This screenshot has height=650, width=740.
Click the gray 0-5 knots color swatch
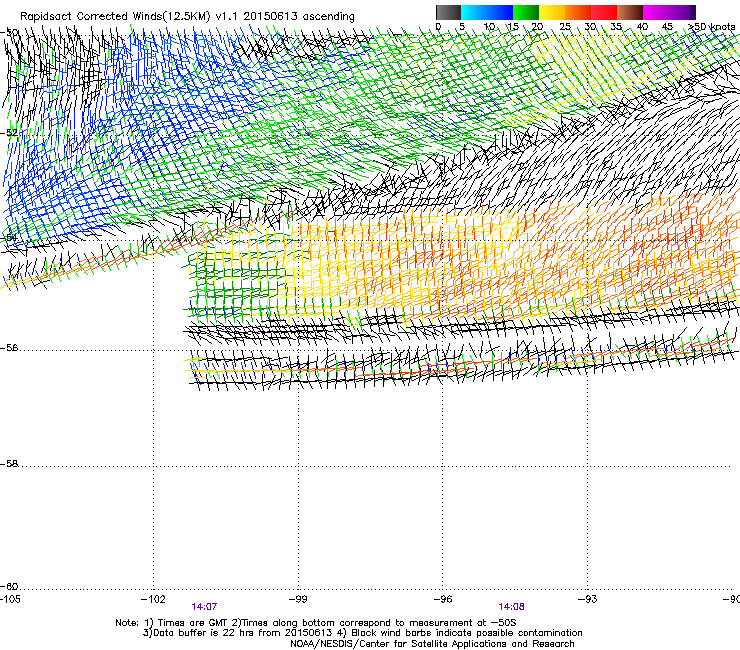[448, 12]
